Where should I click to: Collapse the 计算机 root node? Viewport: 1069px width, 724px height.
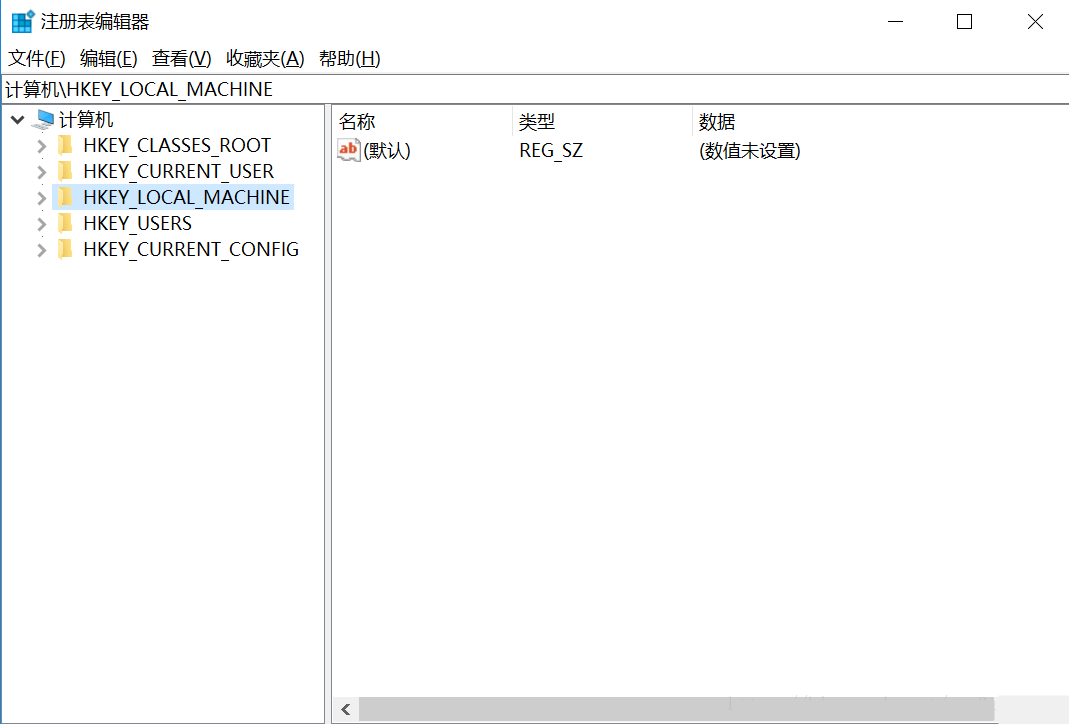click(17, 118)
